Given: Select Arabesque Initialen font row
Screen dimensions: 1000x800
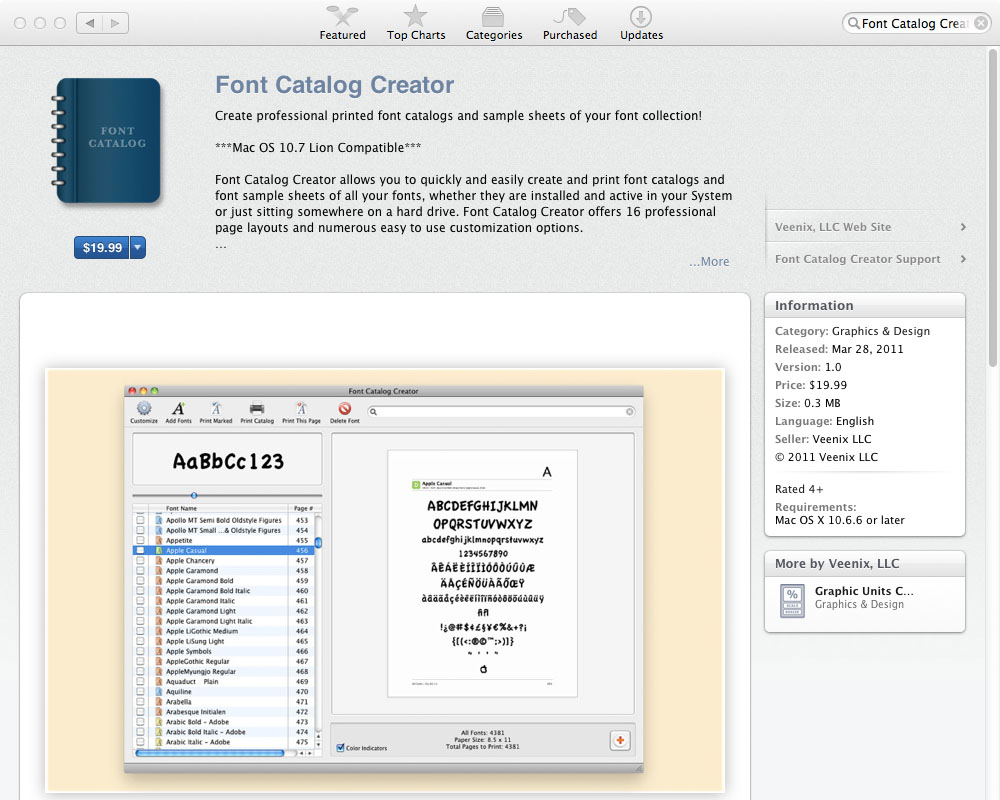Looking at the screenshot, I should coord(223,712).
